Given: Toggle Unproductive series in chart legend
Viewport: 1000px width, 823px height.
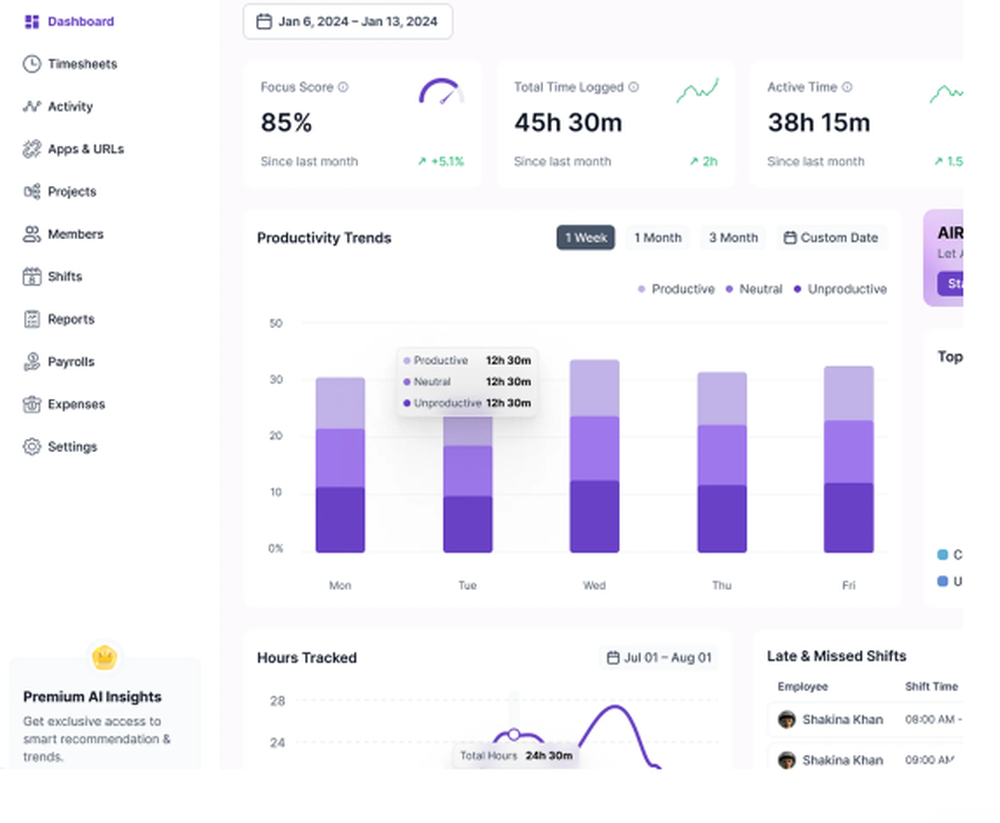Looking at the screenshot, I should point(841,289).
